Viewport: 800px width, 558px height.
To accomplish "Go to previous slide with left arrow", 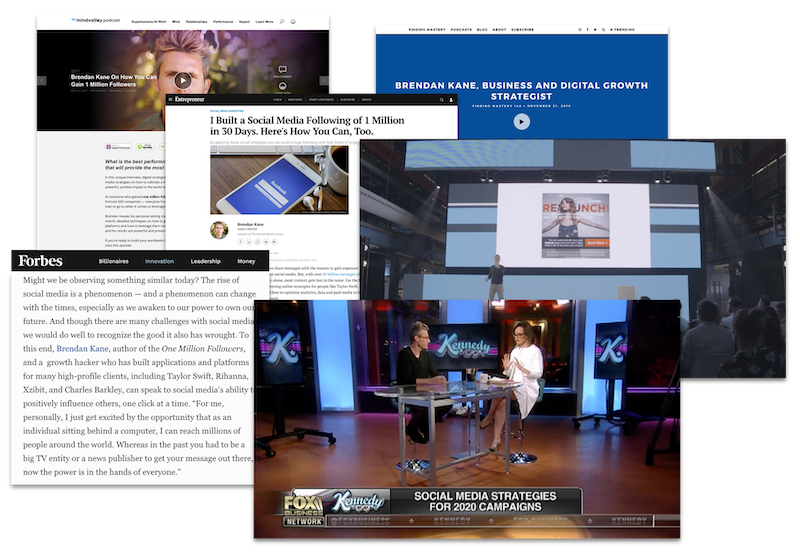I will point(41,80).
